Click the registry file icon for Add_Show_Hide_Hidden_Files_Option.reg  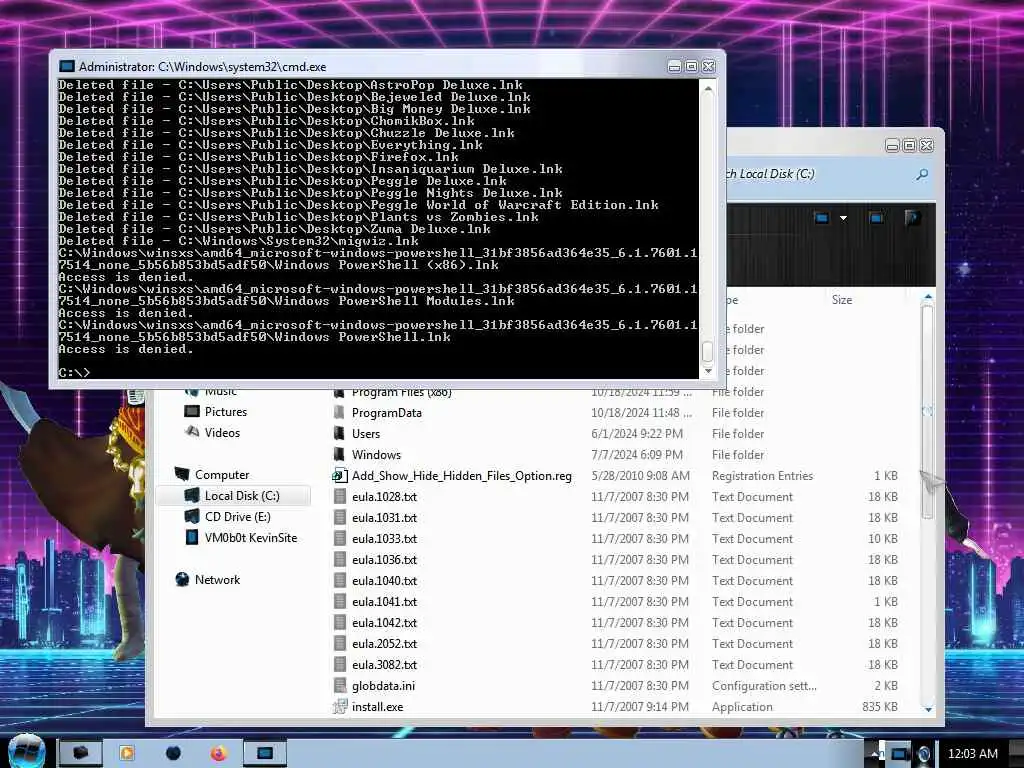[x=340, y=475]
